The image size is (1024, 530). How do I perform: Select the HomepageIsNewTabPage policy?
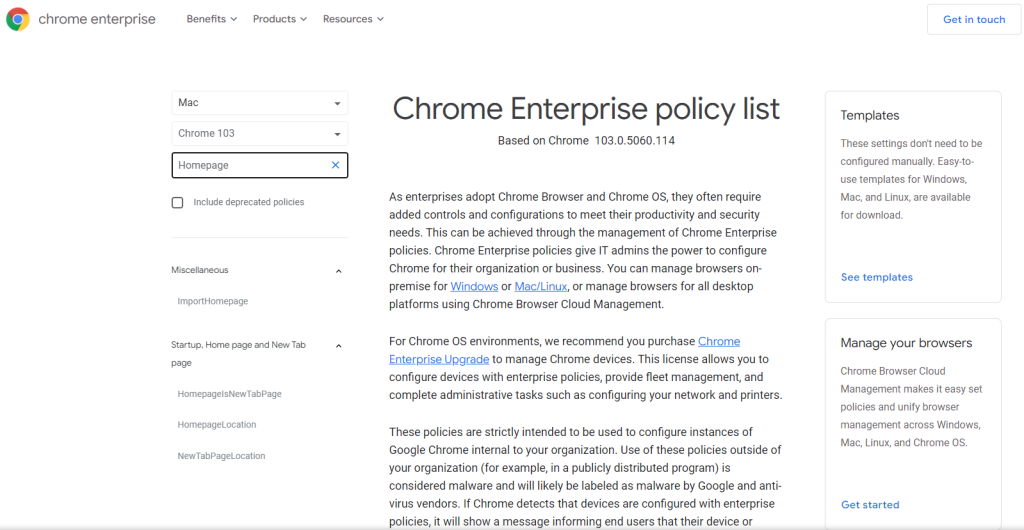(229, 394)
